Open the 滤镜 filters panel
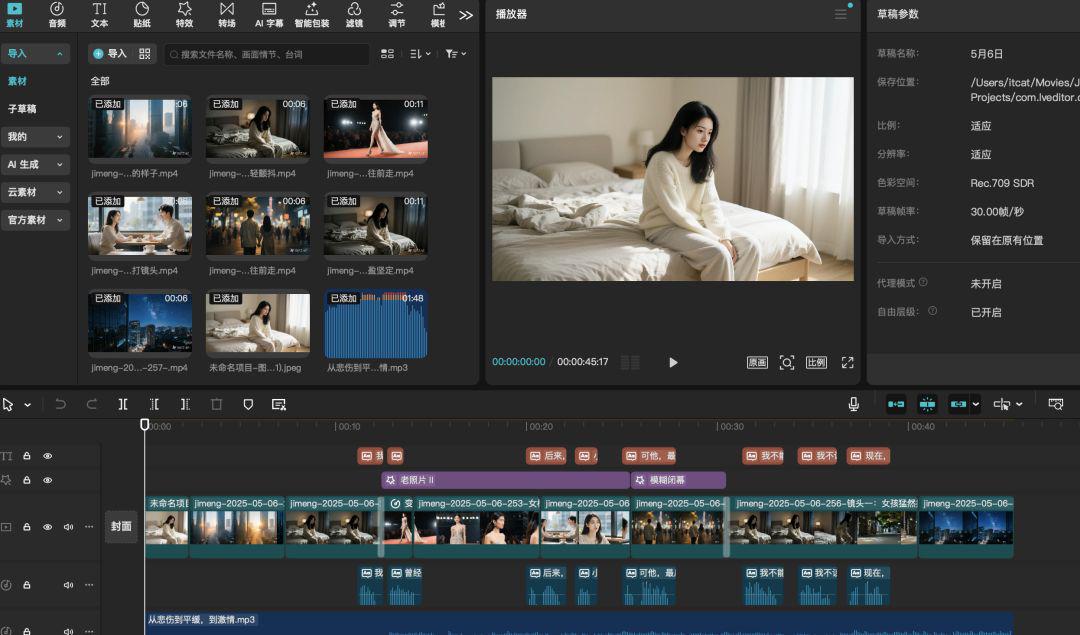 point(354,15)
